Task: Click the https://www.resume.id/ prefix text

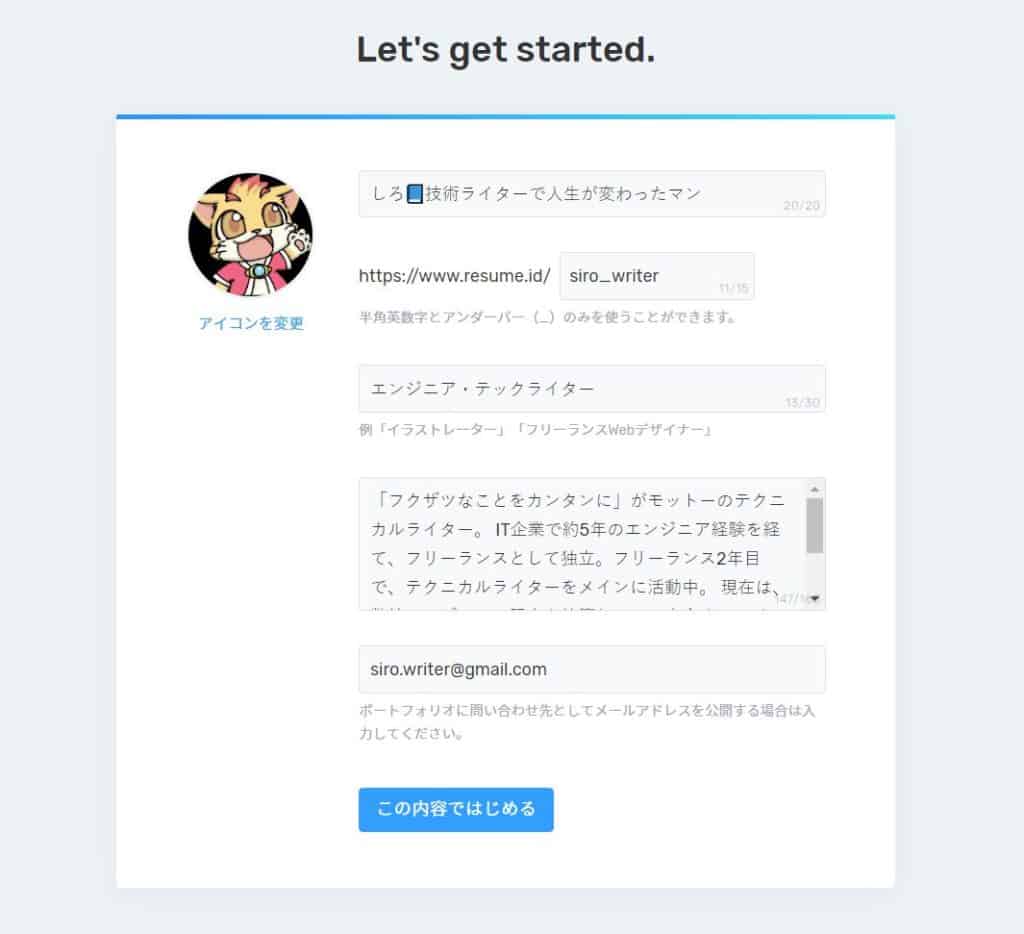Action: point(455,276)
